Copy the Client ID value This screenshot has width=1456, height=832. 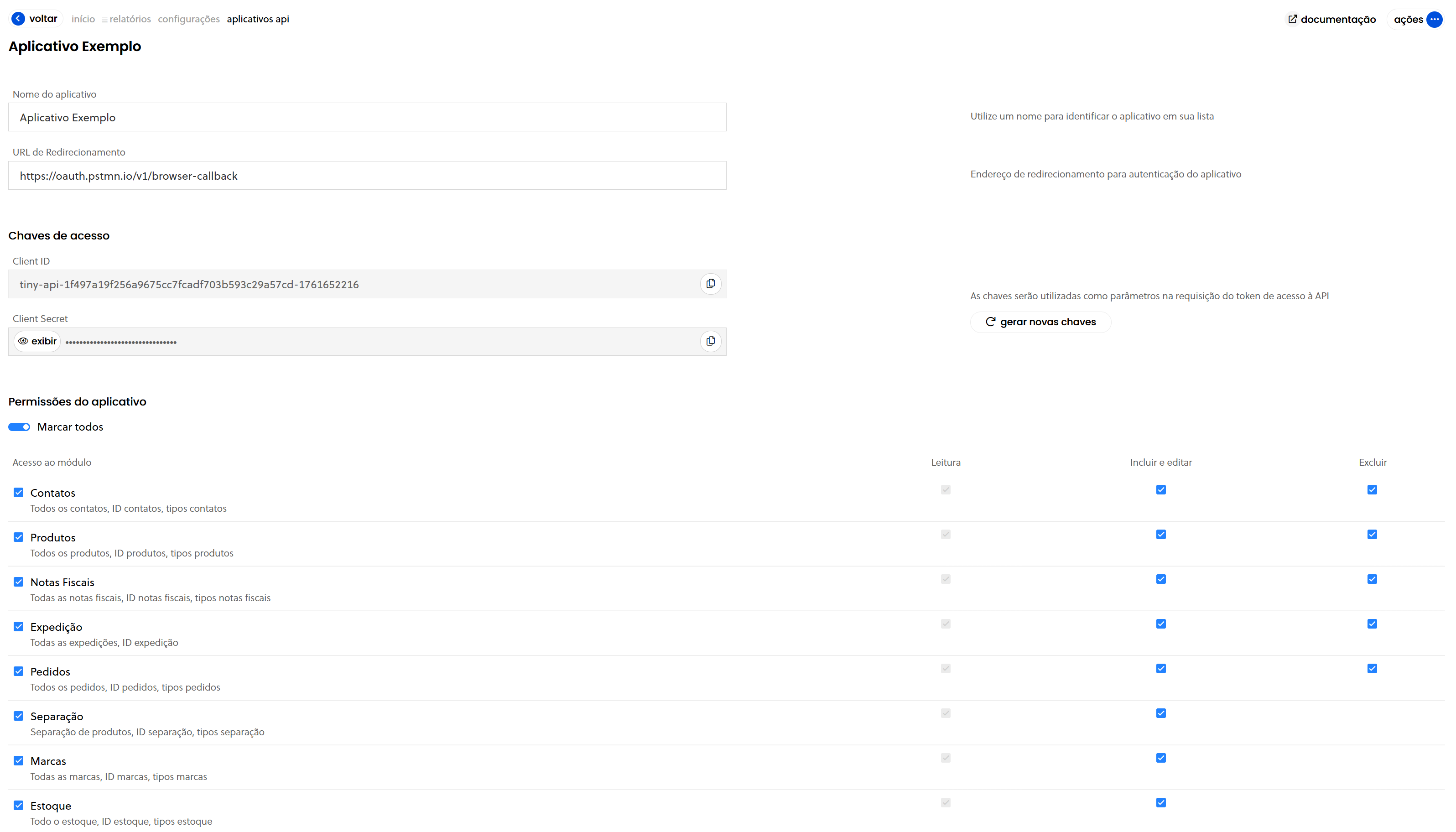tap(710, 284)
